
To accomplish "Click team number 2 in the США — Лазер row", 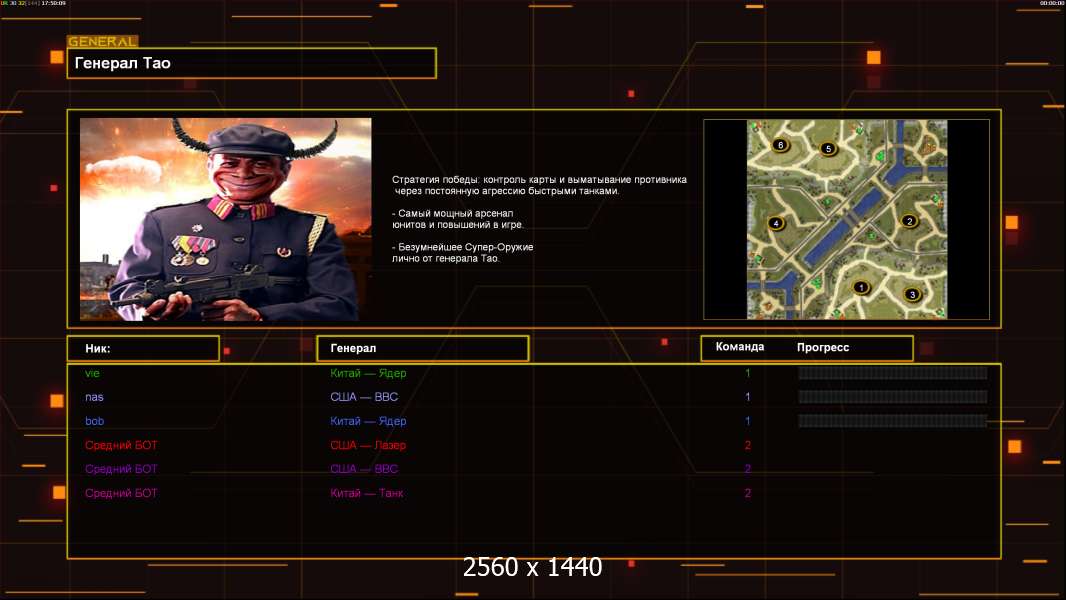I will [748, 445].
